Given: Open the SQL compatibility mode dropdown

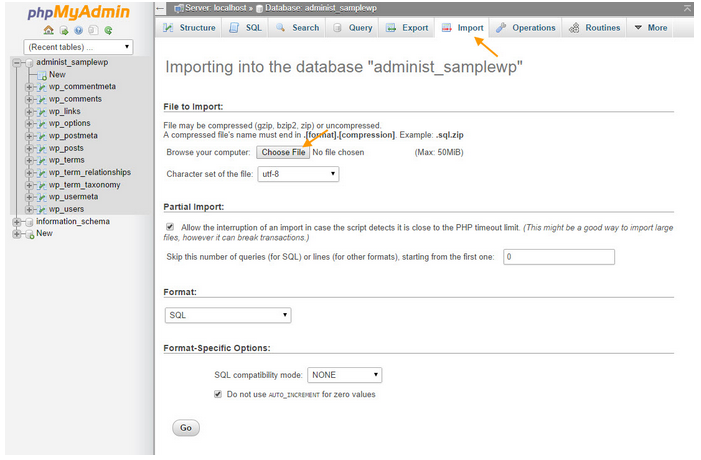Looking at the screenshot, I should (x=345, y=375).
